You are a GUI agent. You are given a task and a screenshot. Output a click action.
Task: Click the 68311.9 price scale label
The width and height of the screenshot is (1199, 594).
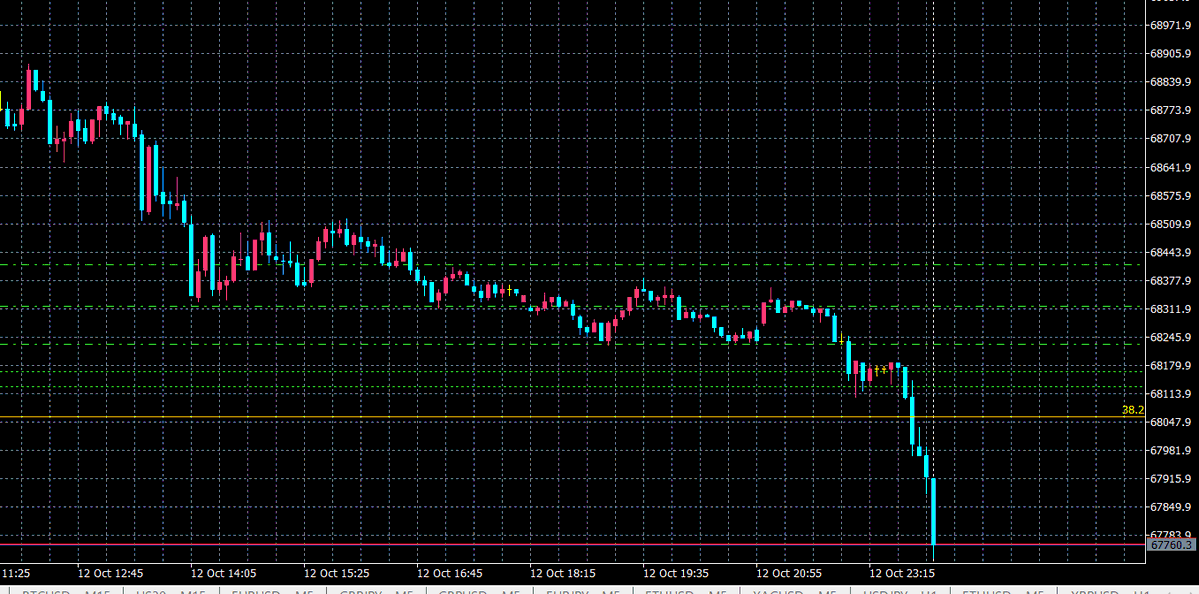tap(1171, 309)
